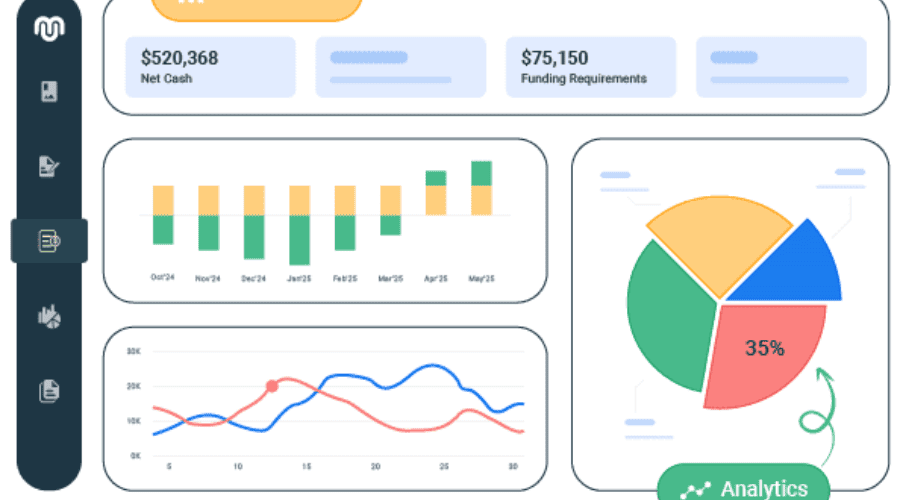Click the May'25 bar in bar chart
Screen dimensions: 900x500
click(481, 188)
